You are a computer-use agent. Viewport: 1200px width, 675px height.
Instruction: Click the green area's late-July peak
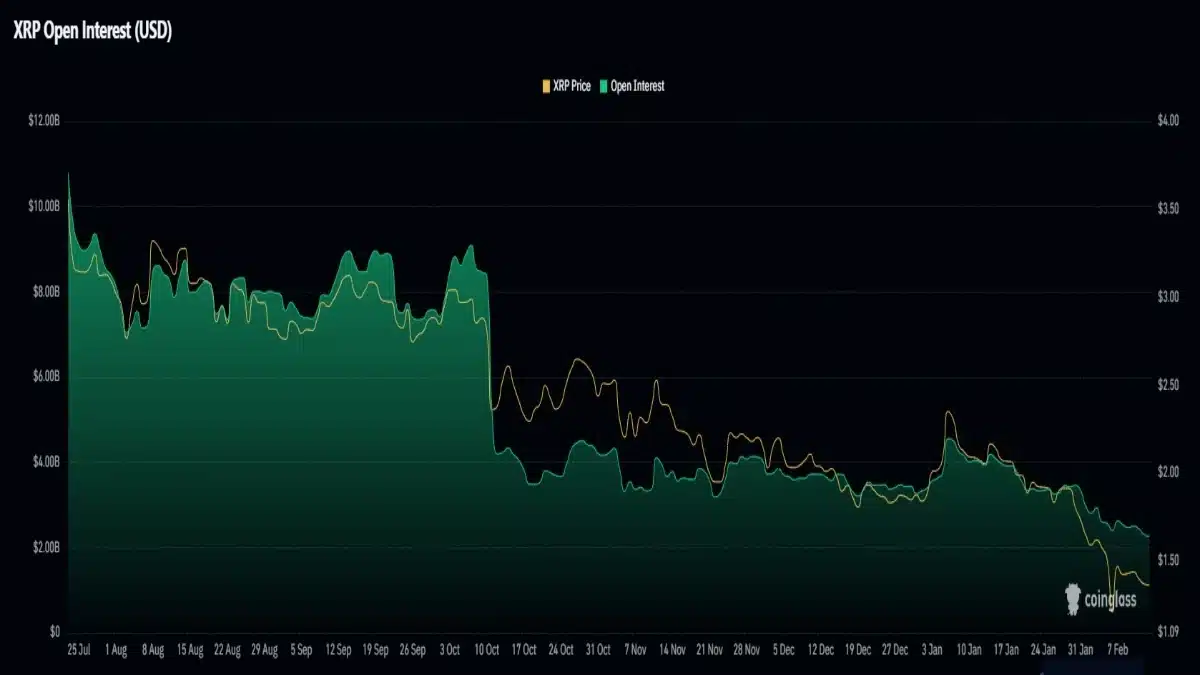coord(67,175)
